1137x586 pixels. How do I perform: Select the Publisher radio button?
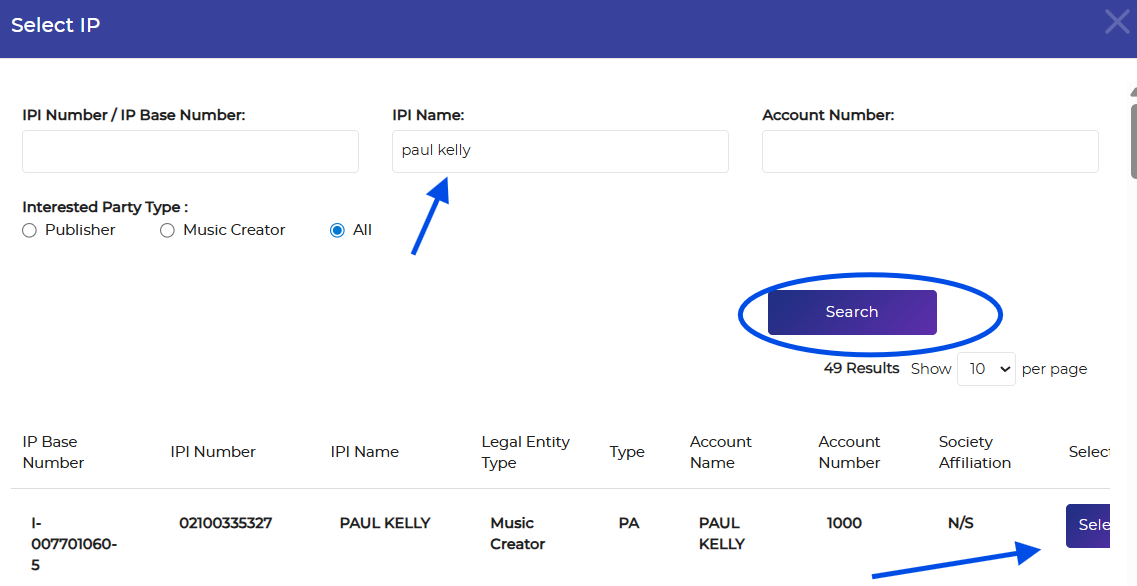click(30, 230)
